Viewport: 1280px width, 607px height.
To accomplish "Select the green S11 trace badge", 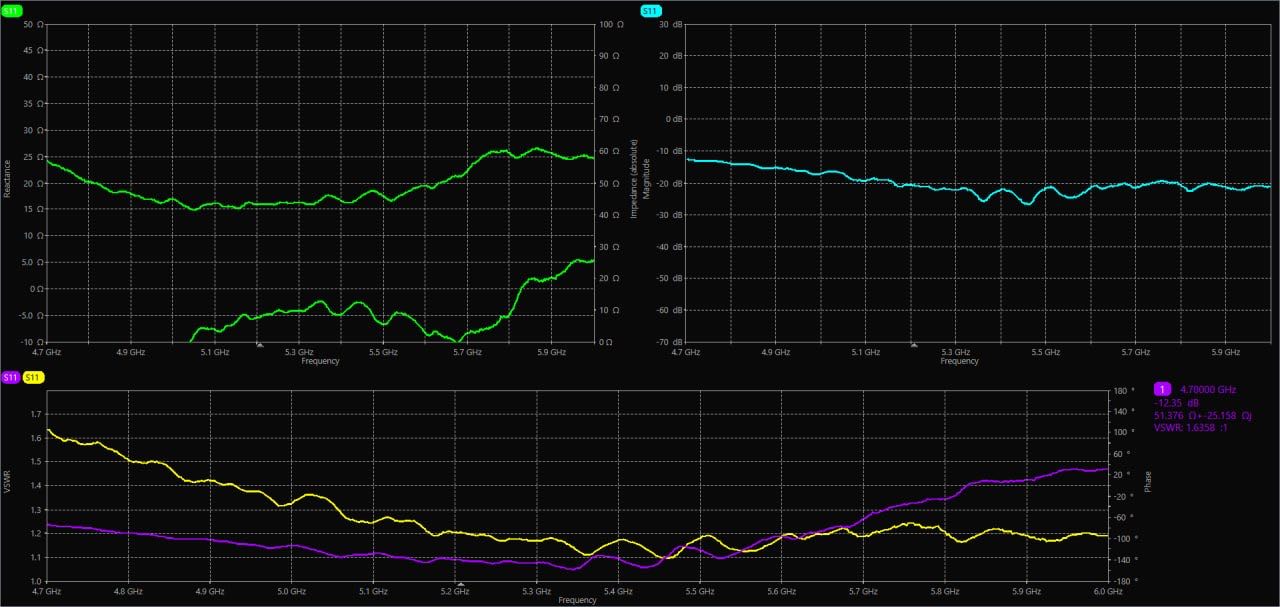I will click(x=12, y=10).
